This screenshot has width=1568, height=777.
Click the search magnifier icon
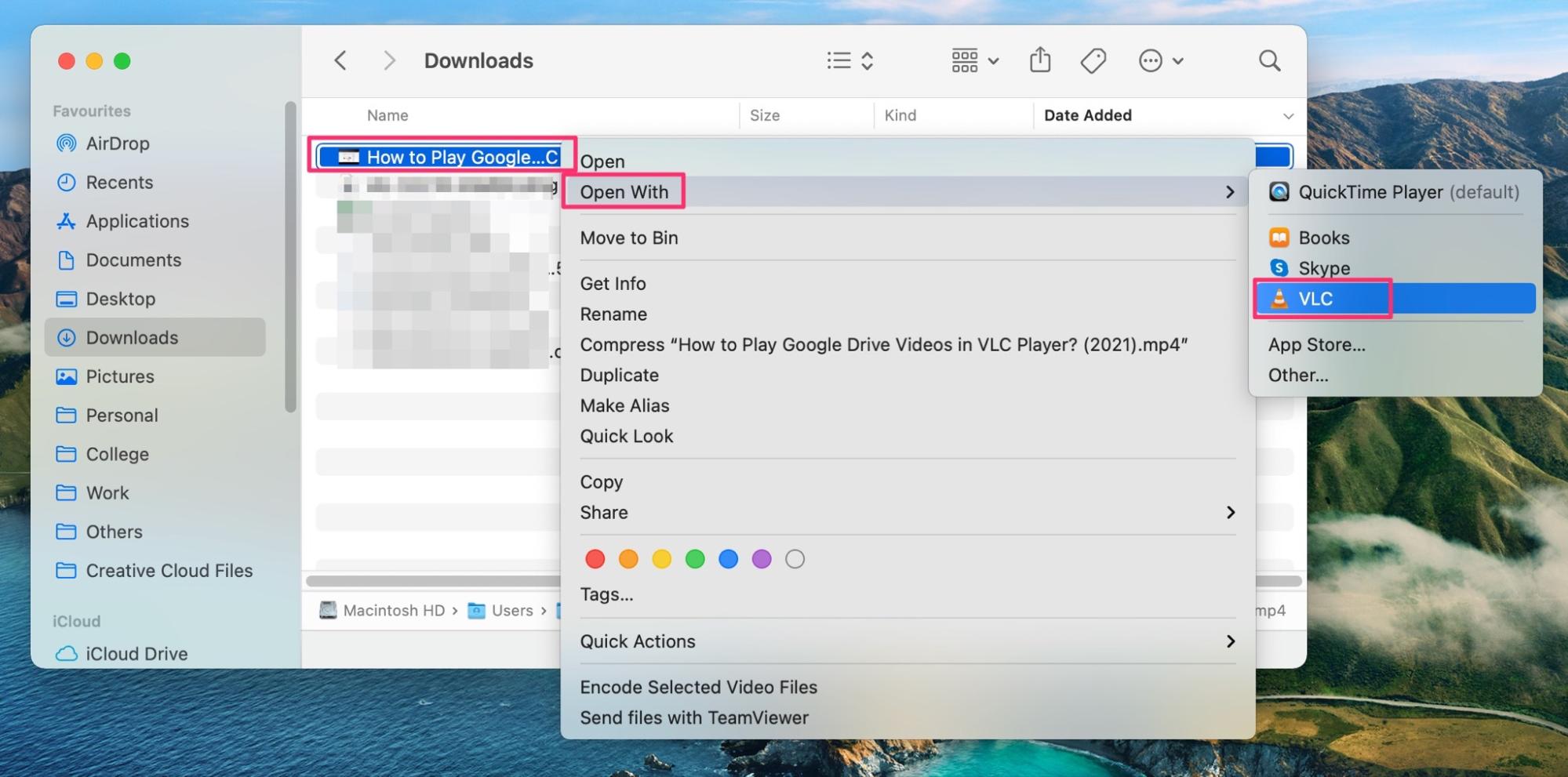pyautogui.click(x=1269, y=60)
